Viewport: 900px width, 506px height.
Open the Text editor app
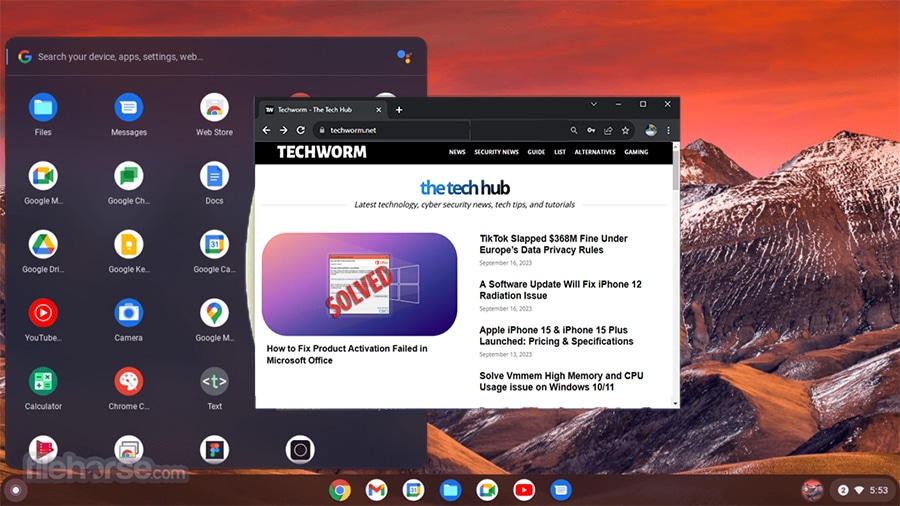pos(214,382)
